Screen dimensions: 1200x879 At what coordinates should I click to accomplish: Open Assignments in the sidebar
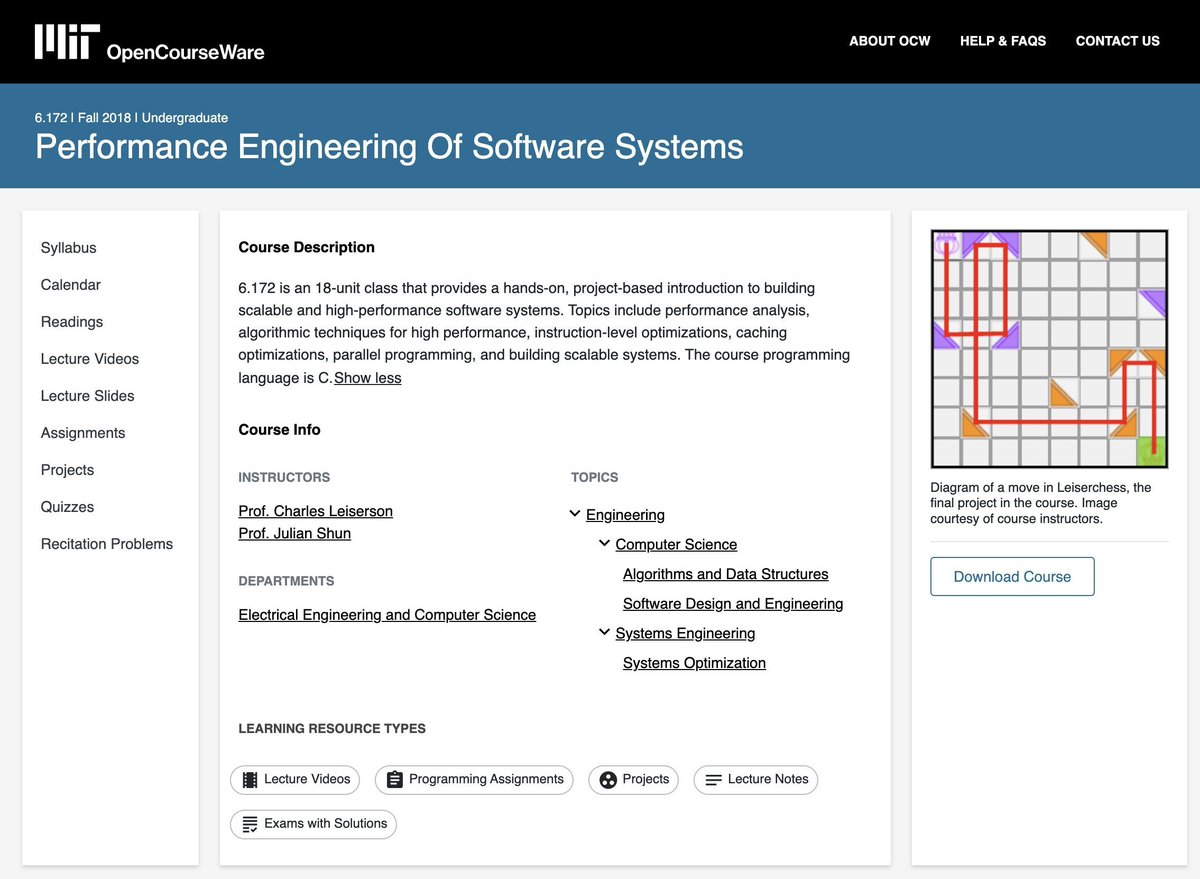(83, 433)
